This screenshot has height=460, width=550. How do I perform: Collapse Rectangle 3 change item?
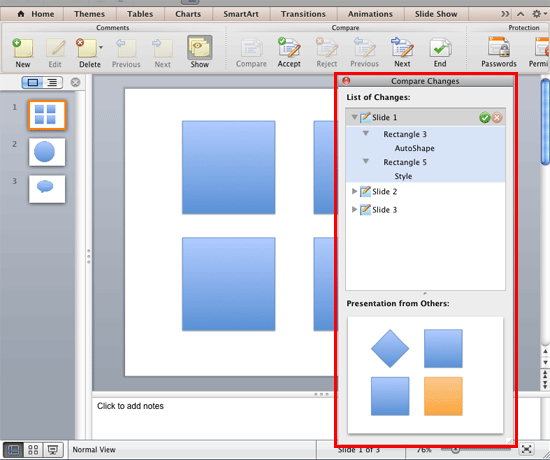365,133
